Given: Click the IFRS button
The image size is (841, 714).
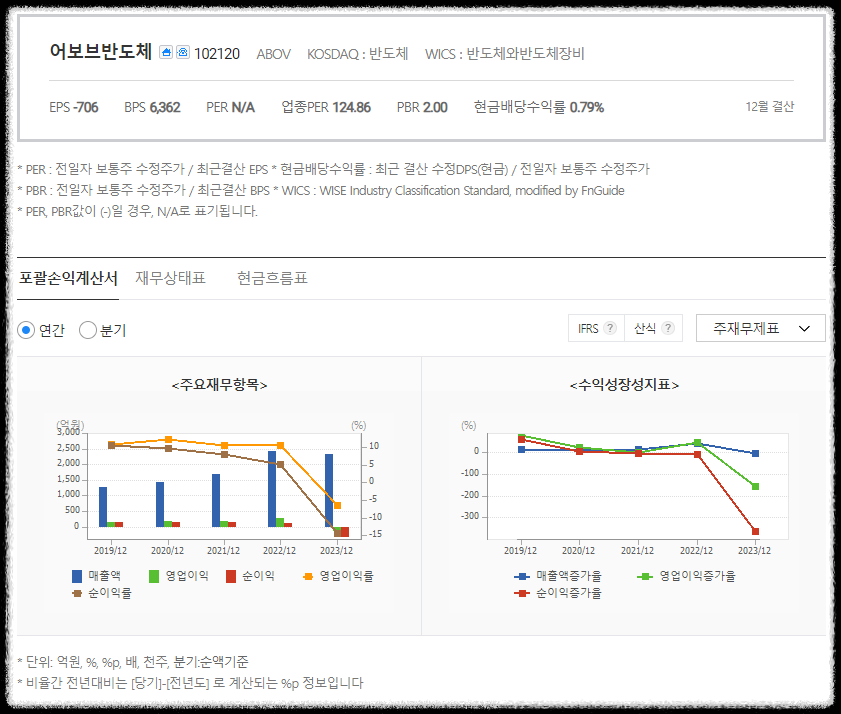Looking at the screenshot, I should [596, 328].
